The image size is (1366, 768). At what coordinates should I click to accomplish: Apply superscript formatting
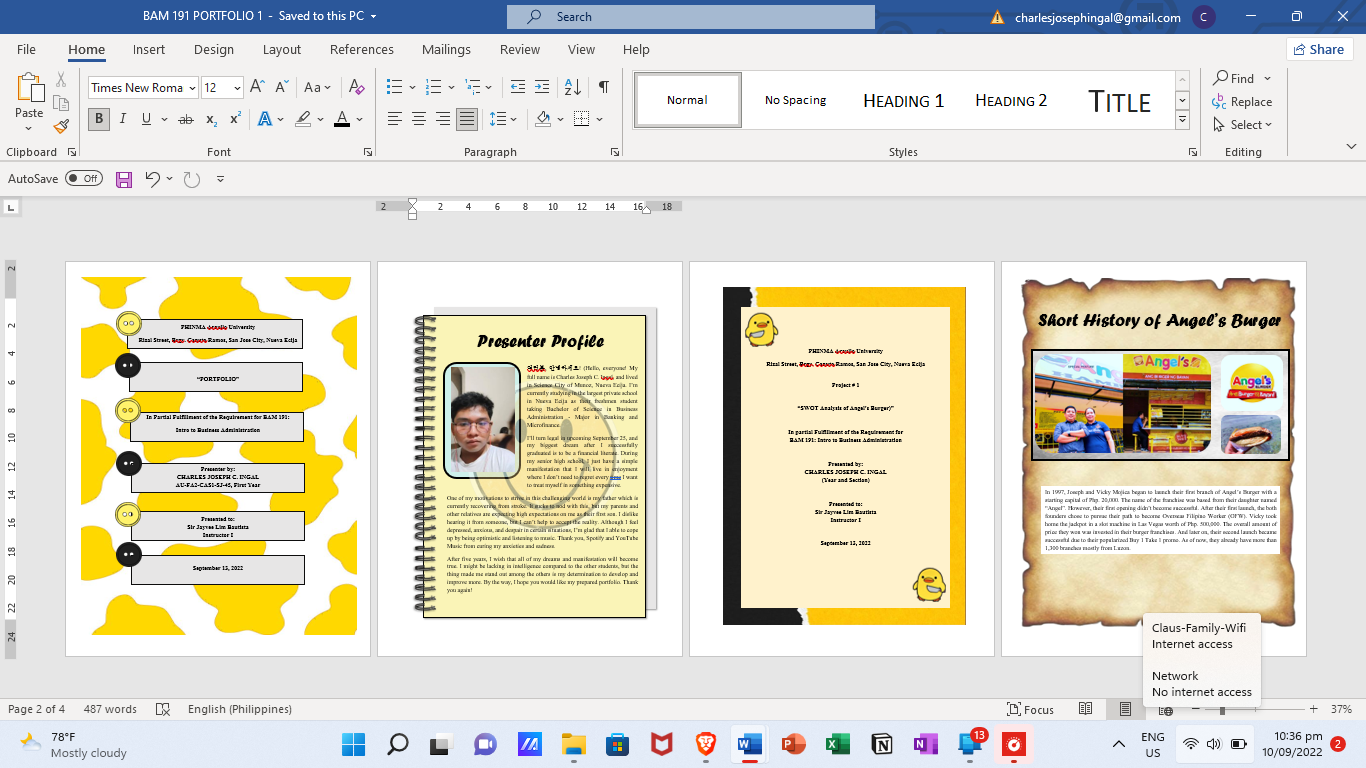coord(236,119)
